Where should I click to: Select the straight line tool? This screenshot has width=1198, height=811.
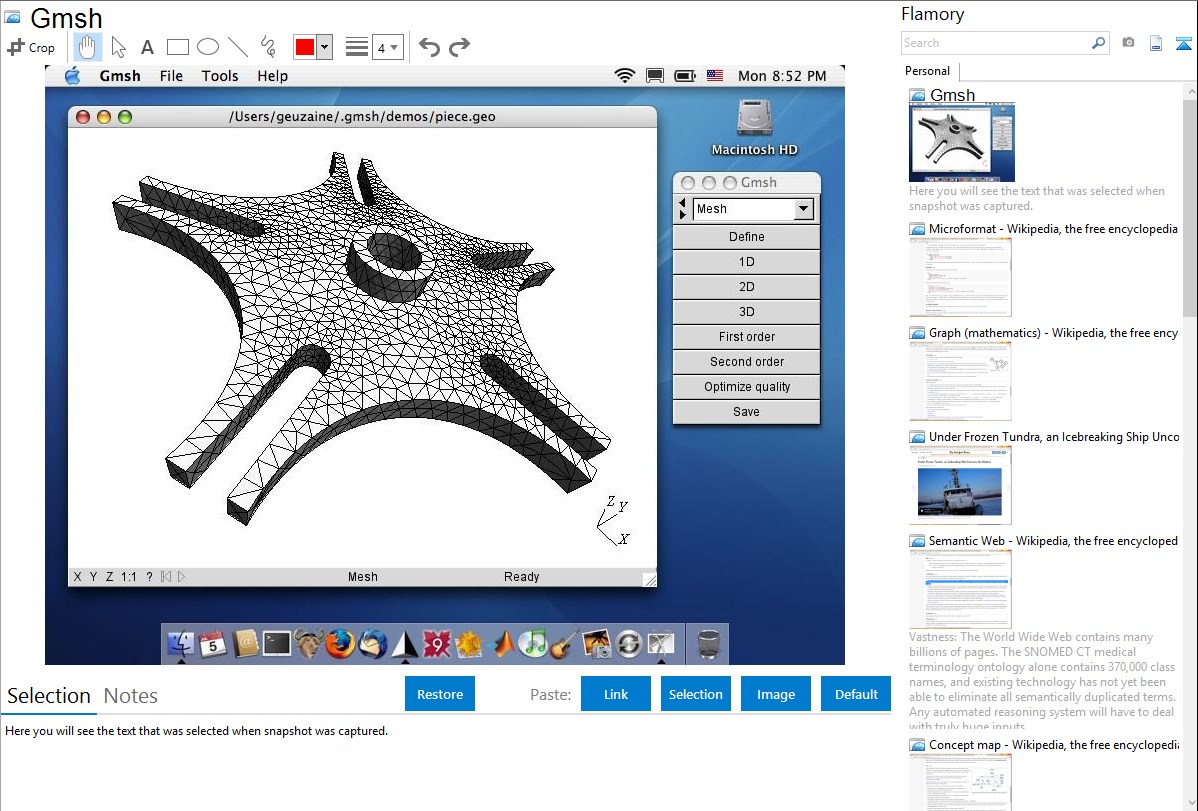click(238, 47)
